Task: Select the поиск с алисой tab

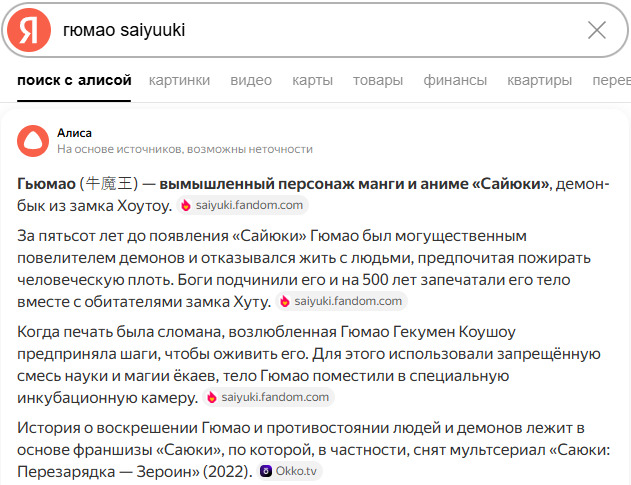Action: point(74,81)
